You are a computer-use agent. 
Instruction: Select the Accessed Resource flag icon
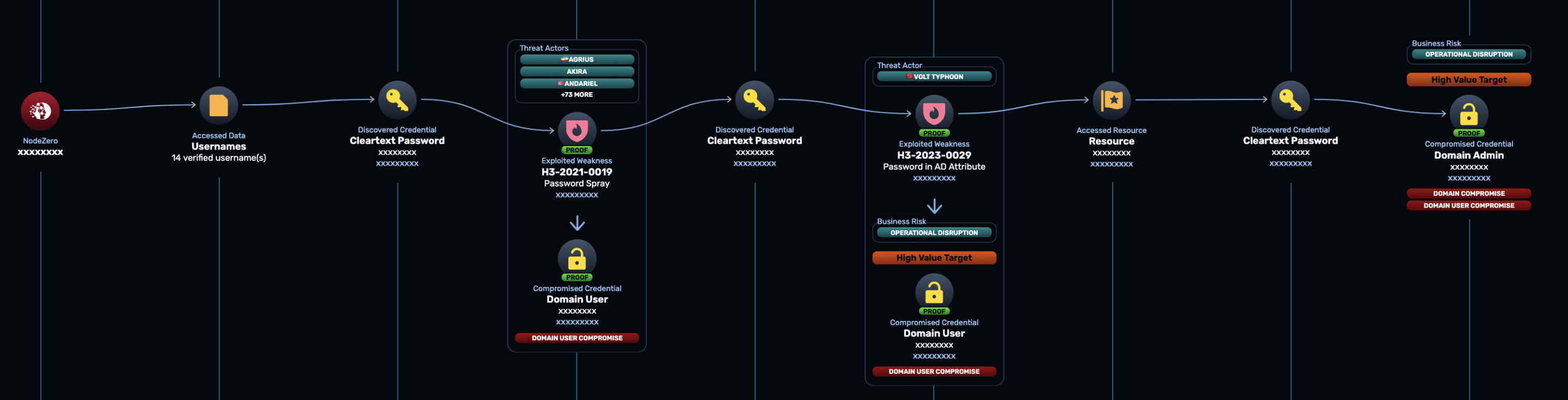point(1111,100)
